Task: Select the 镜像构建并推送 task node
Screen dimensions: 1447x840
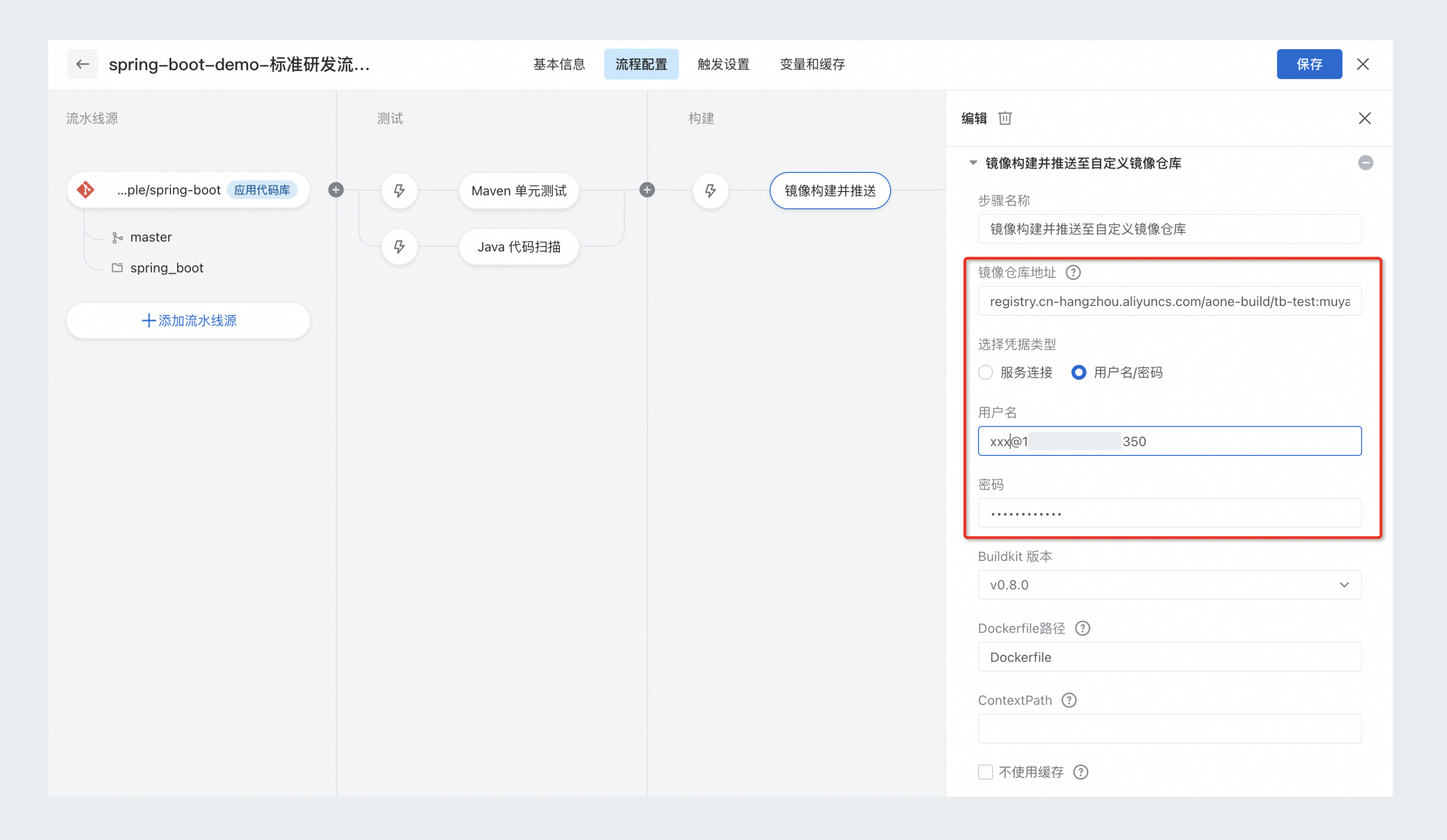Action: (830, 191)
